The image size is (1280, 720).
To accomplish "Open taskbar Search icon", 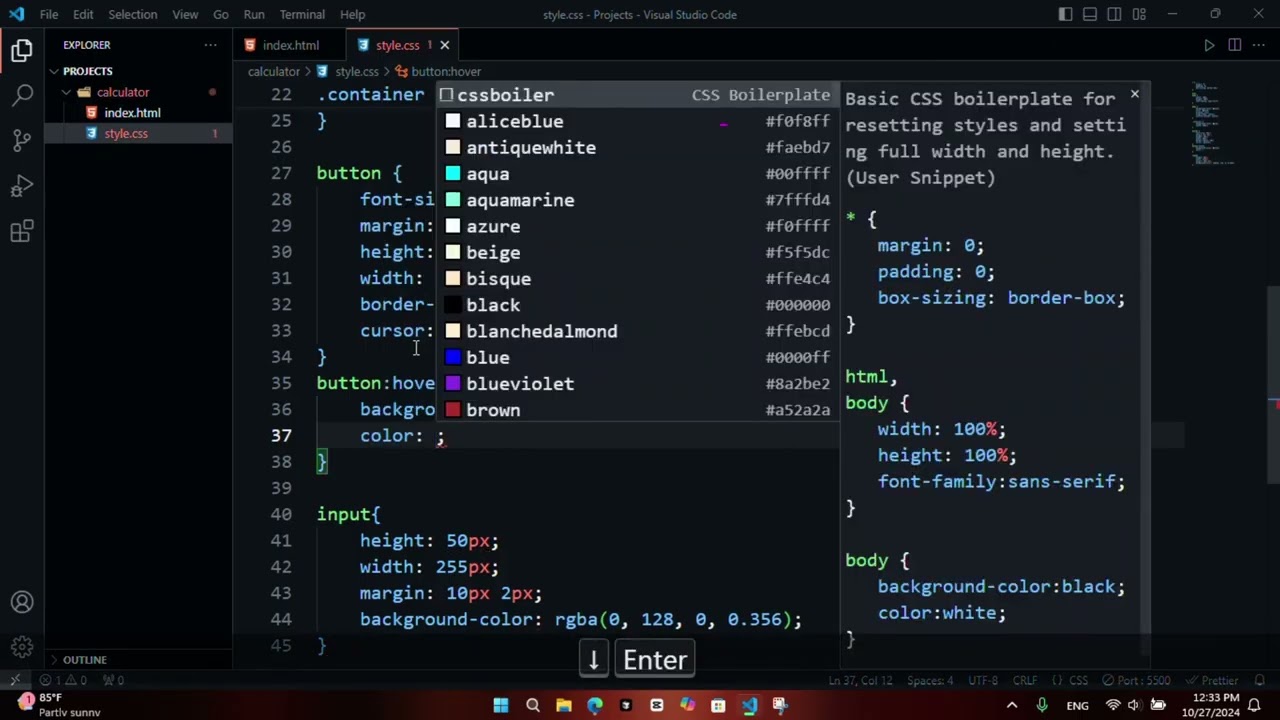I will (532, 705).
